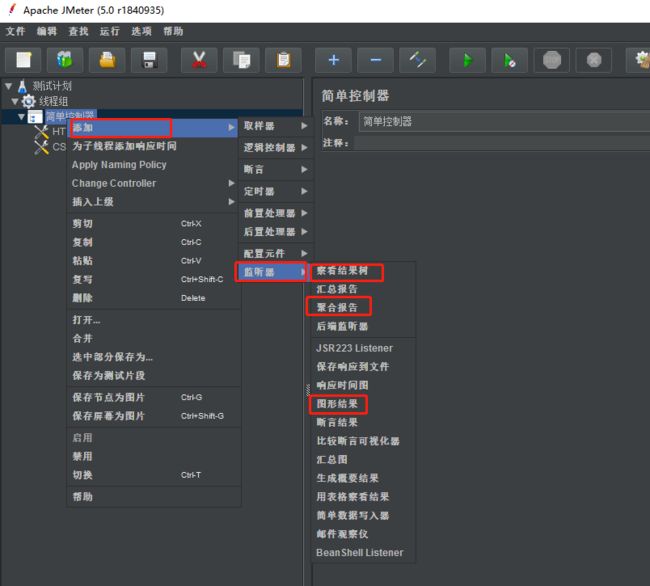650x586 pixels.
Task: Expand the 定时器 submenu
Action: 275,191
